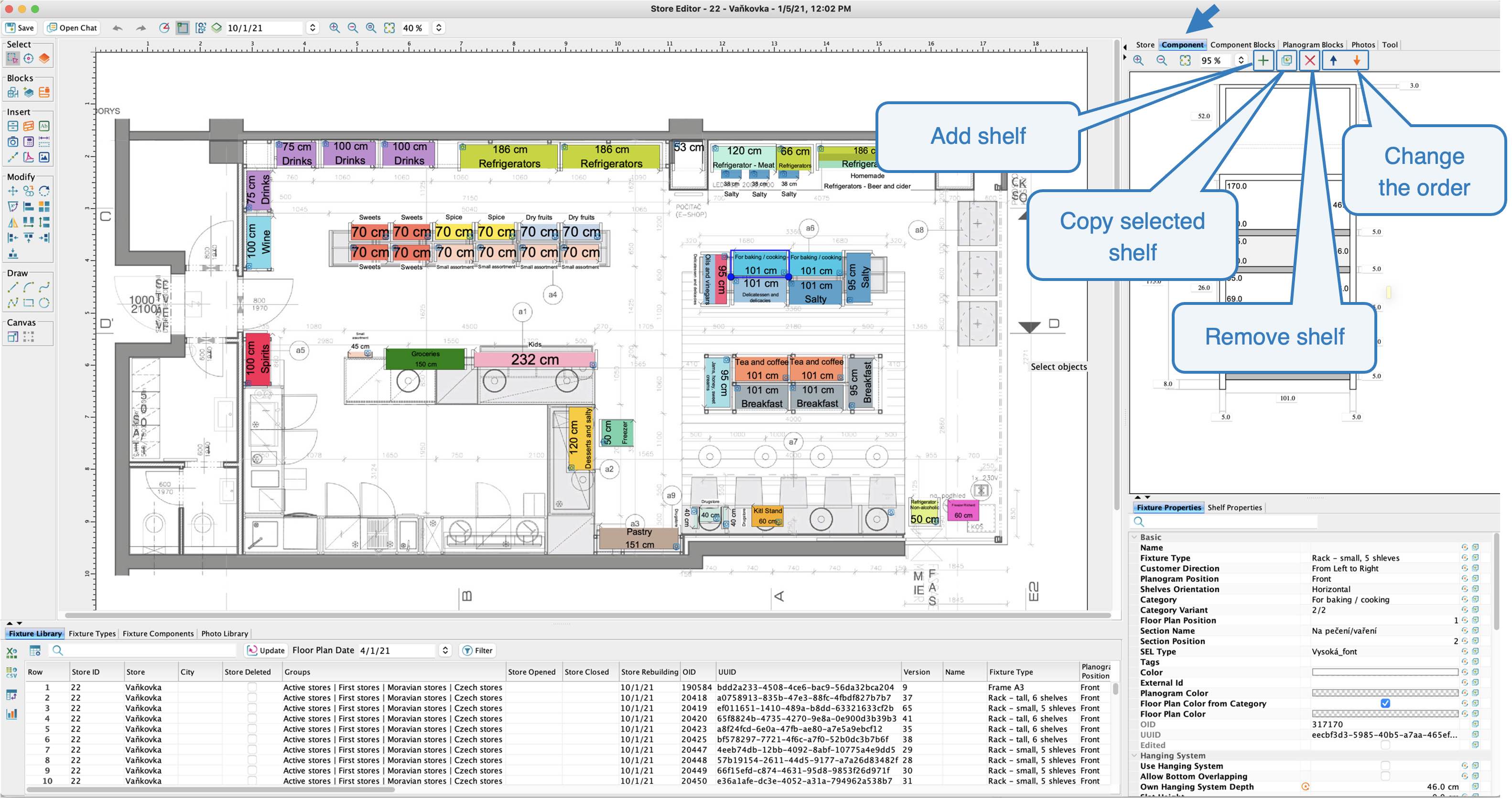This screenshot has height=799, width=1512.
Task: Click the collapse arrows above the Fixture Library tab
Action: [x=15, y=623]
